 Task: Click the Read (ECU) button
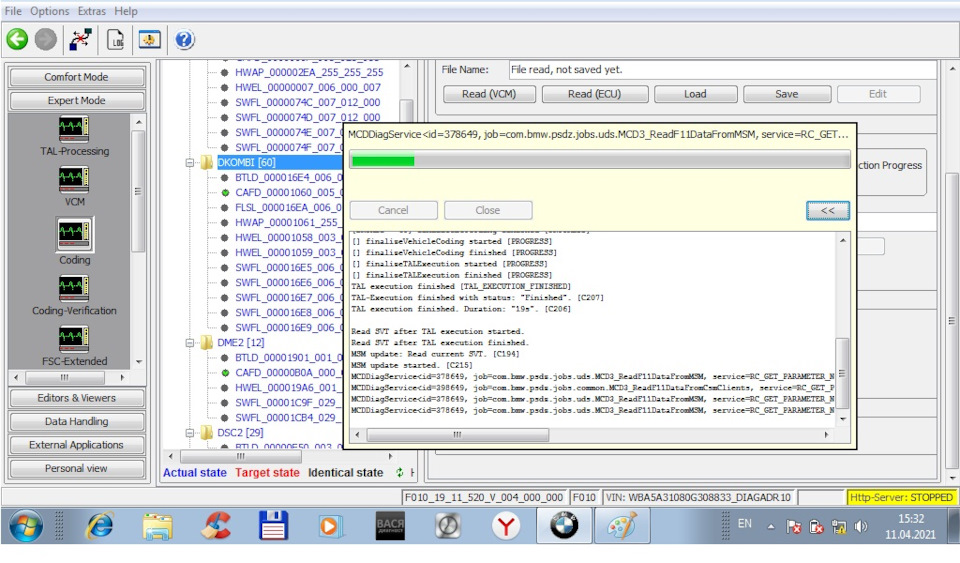coord(594,94)
